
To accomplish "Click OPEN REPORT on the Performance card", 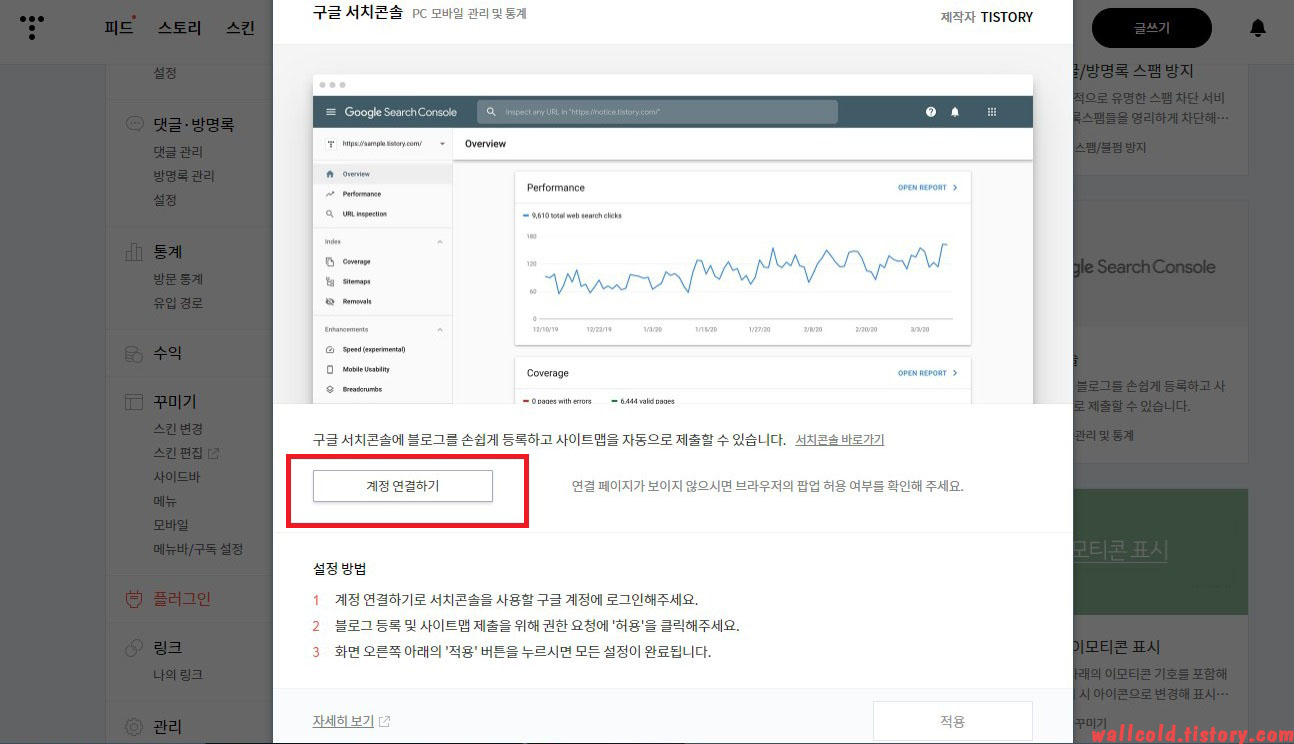I will click(x=927, y=188).
